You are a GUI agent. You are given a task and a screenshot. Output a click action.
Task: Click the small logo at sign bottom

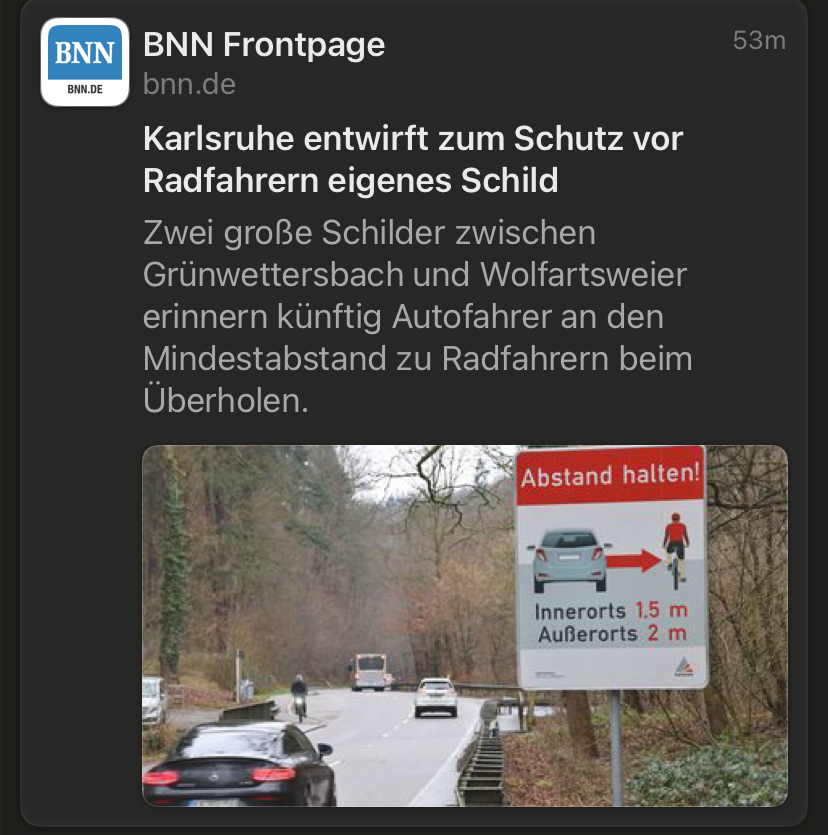click(684, 667)
